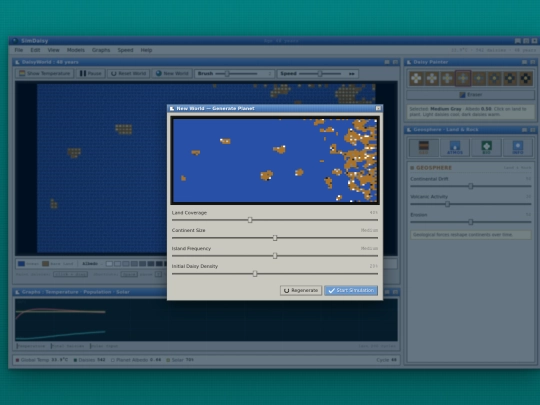Image resolution: width=540 pixels, height=405 pixels.
Task: Open the View menu
Action: pyautogui.click(x=53, y=50)
